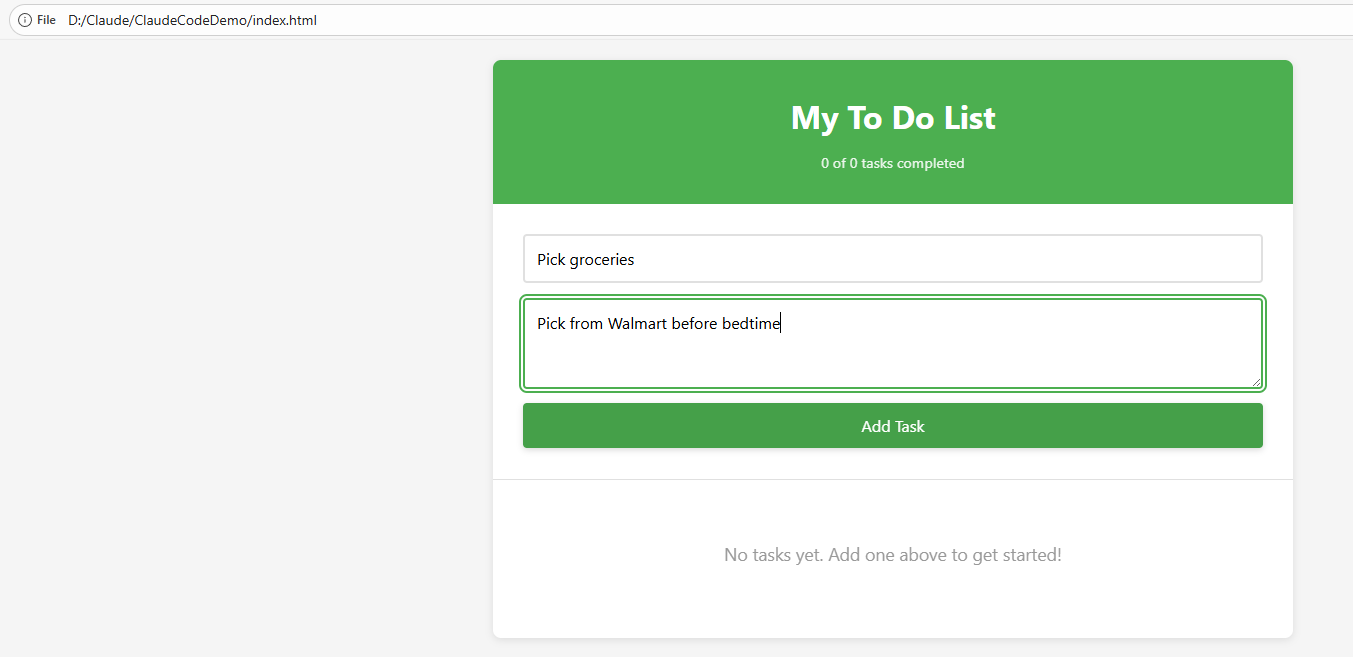The image size is (1353, 657).
Task: Click the "D:/Claude" drive part of path
Action: [x=99, y=20]
